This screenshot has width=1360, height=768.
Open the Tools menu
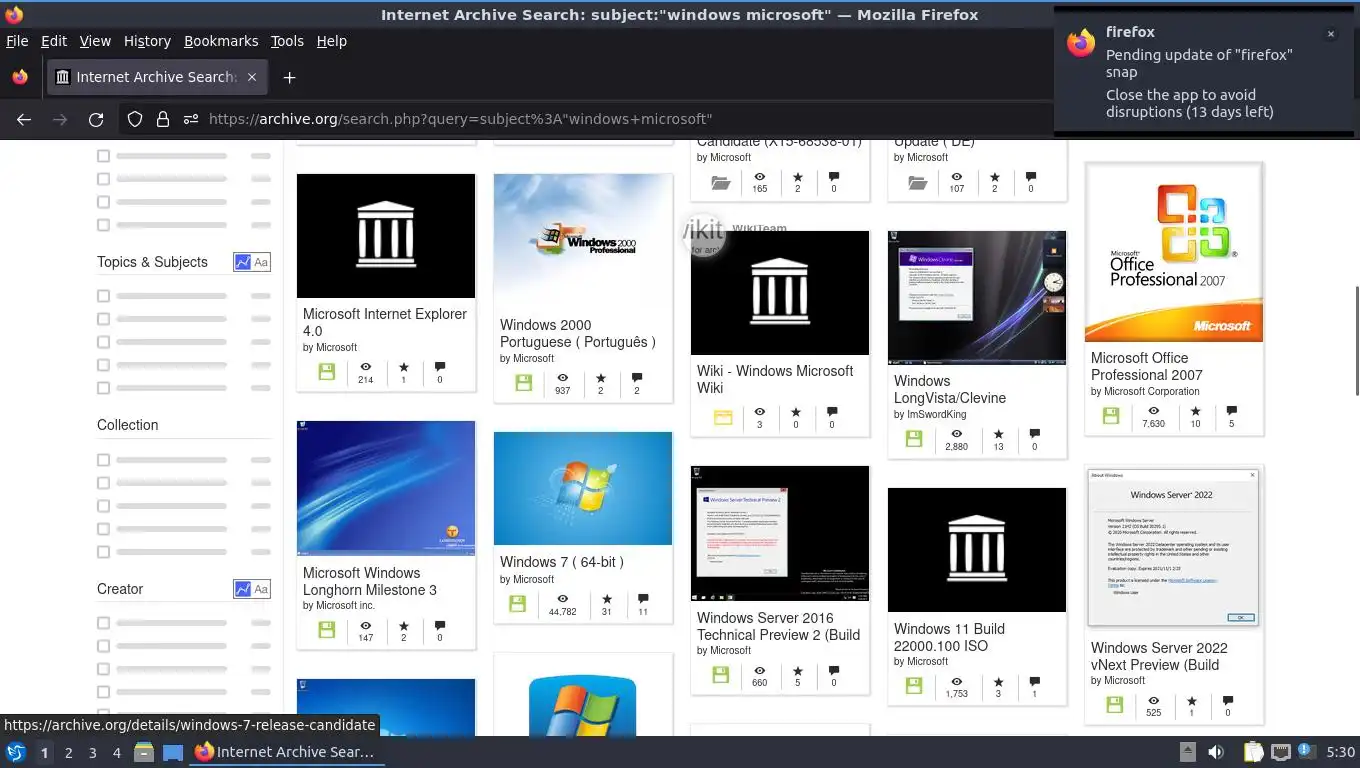coord(287,41)
